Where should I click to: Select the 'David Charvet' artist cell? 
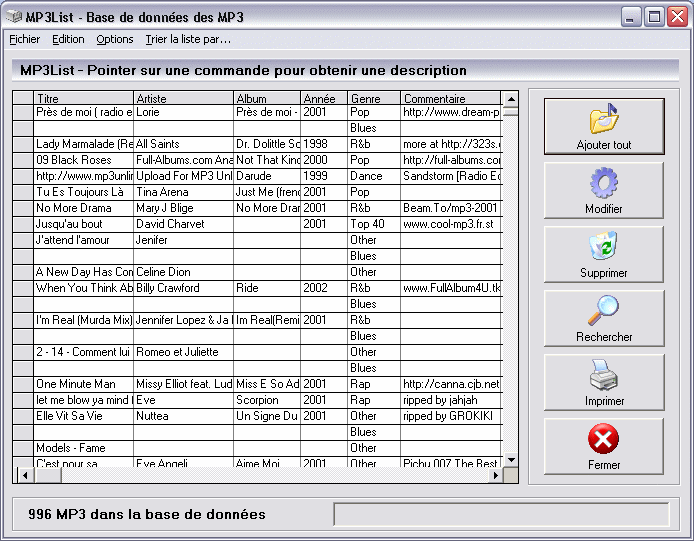click(183, 224)
